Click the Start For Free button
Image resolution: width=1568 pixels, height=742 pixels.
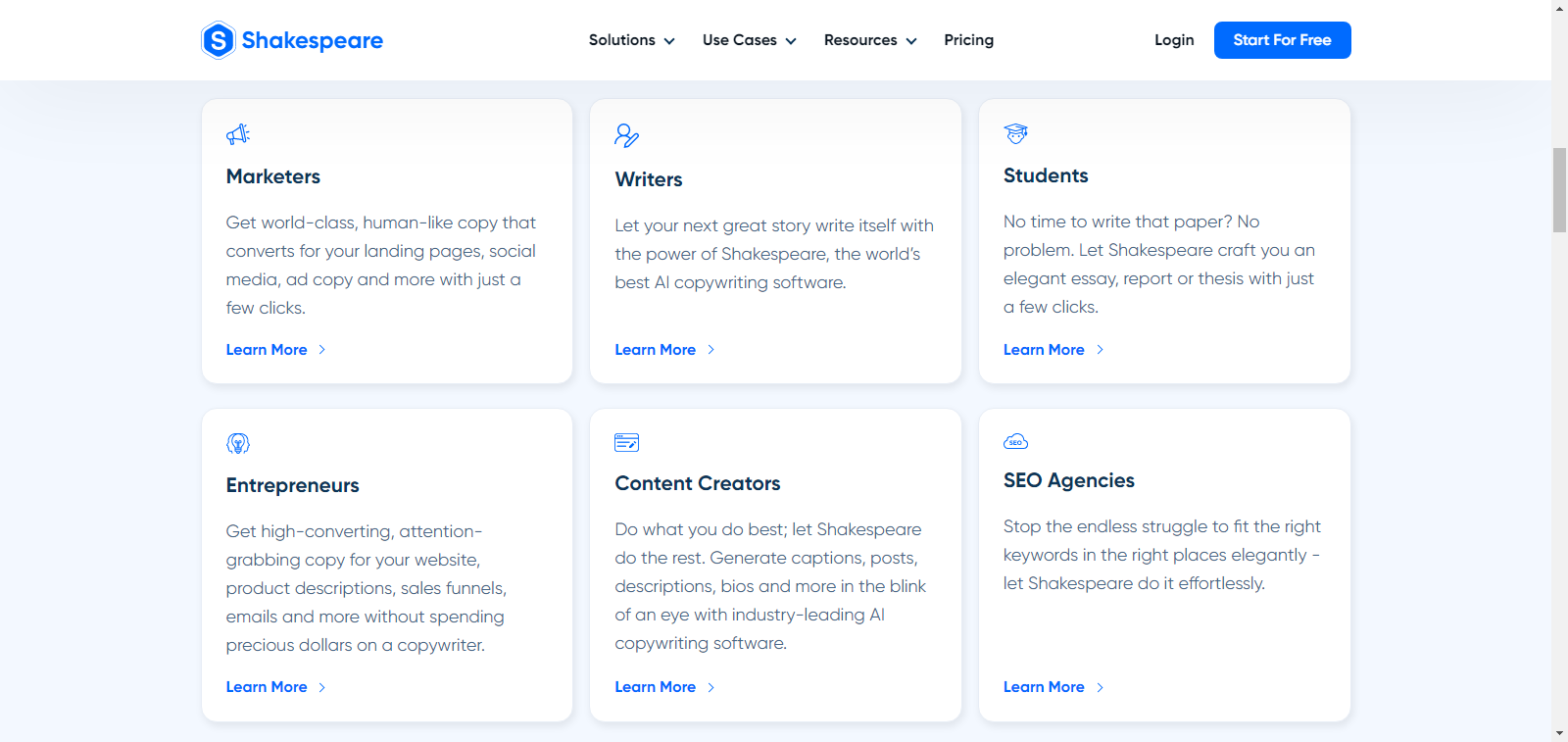(1282, 40)
